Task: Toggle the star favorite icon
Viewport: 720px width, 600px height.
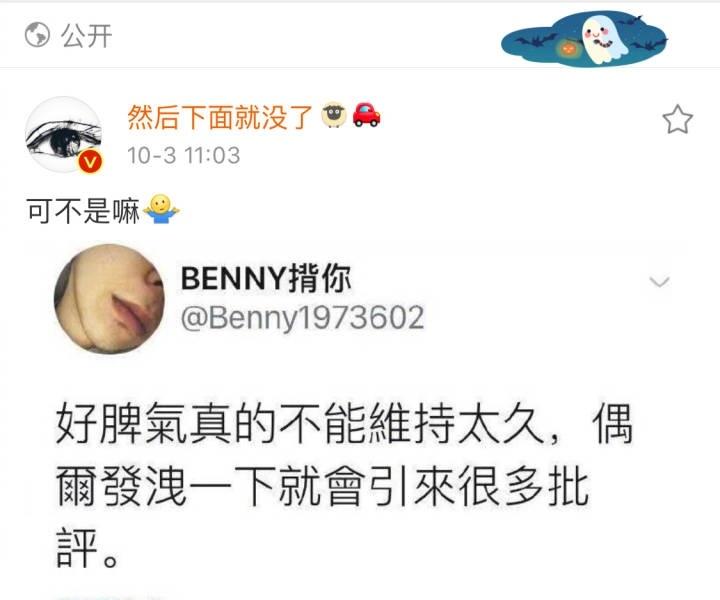Action: pyautogui.click(x=677, y=119)
